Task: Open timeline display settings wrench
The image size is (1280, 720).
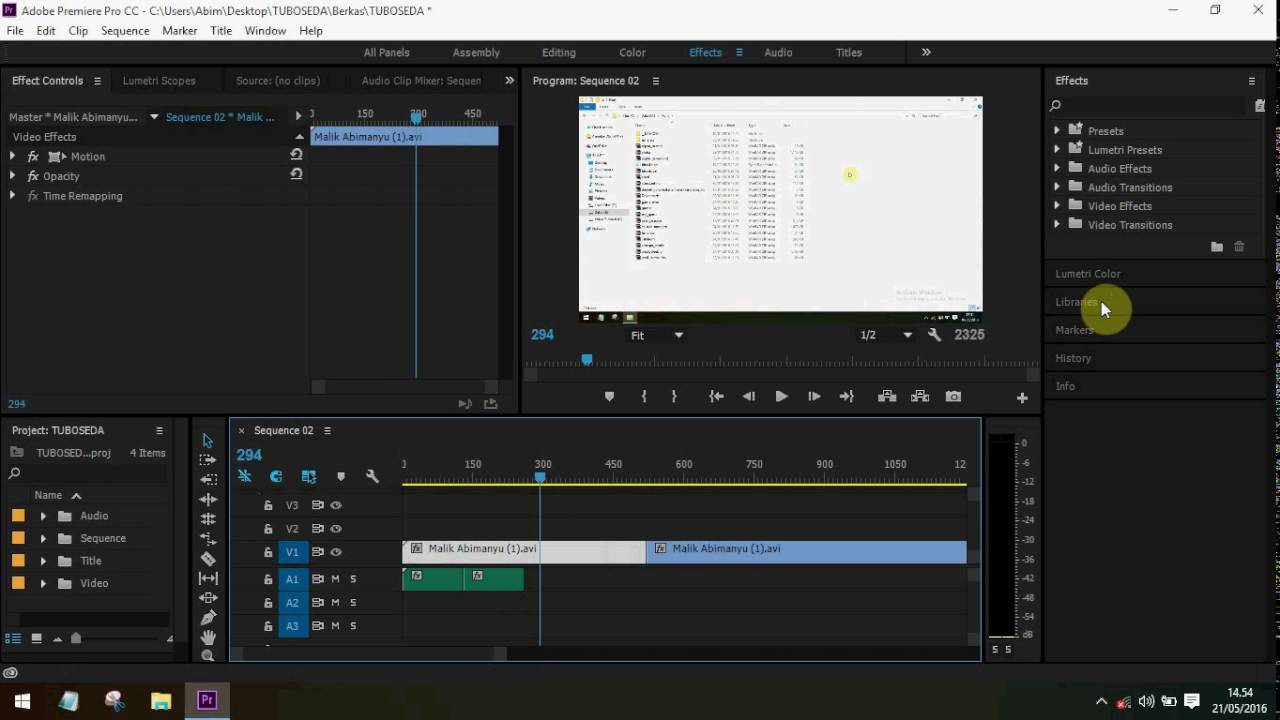Action: 372,477
